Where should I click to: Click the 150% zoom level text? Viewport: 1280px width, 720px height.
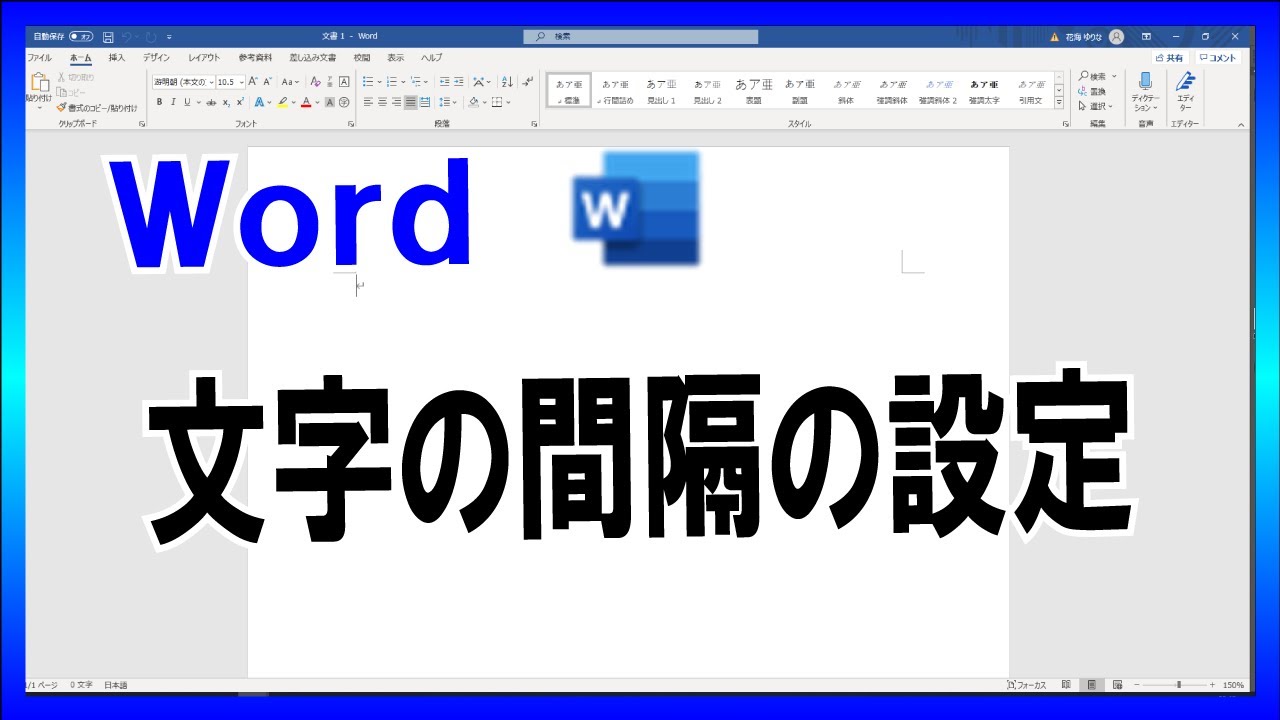tap(1233, 685)
